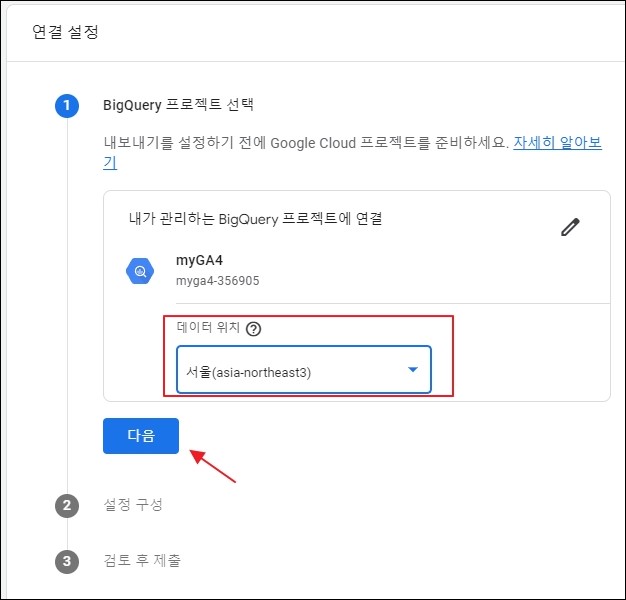Click the BigQuery 프로젝트 선택 step title
626x600 pixels.
[180, 105]
